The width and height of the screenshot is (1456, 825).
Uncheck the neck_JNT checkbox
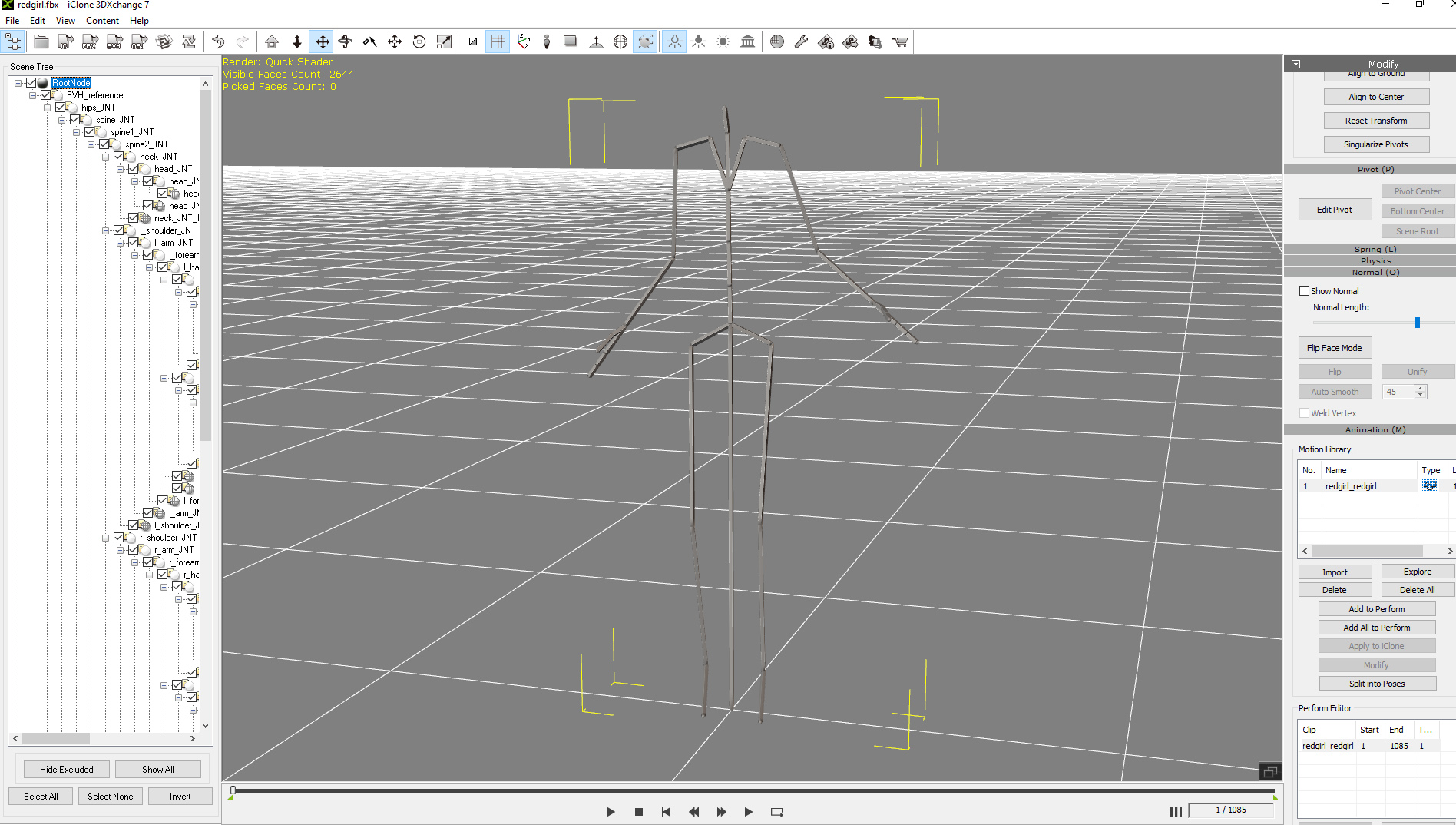click(x=119, y=157)
